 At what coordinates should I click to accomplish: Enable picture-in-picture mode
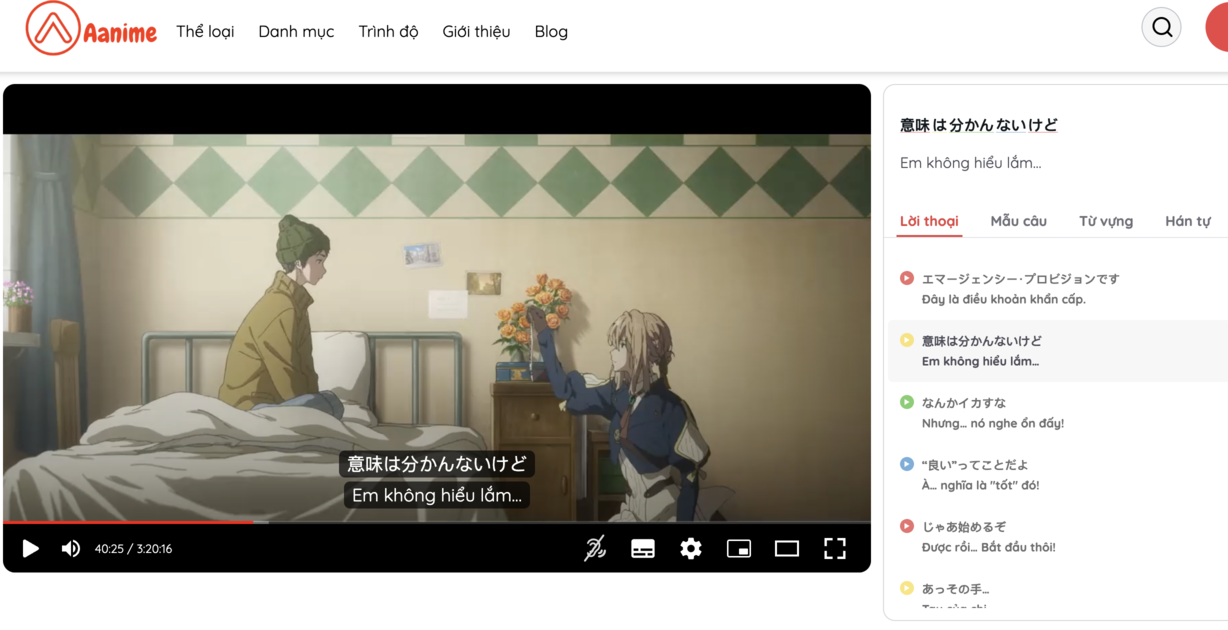click(739, 548)
